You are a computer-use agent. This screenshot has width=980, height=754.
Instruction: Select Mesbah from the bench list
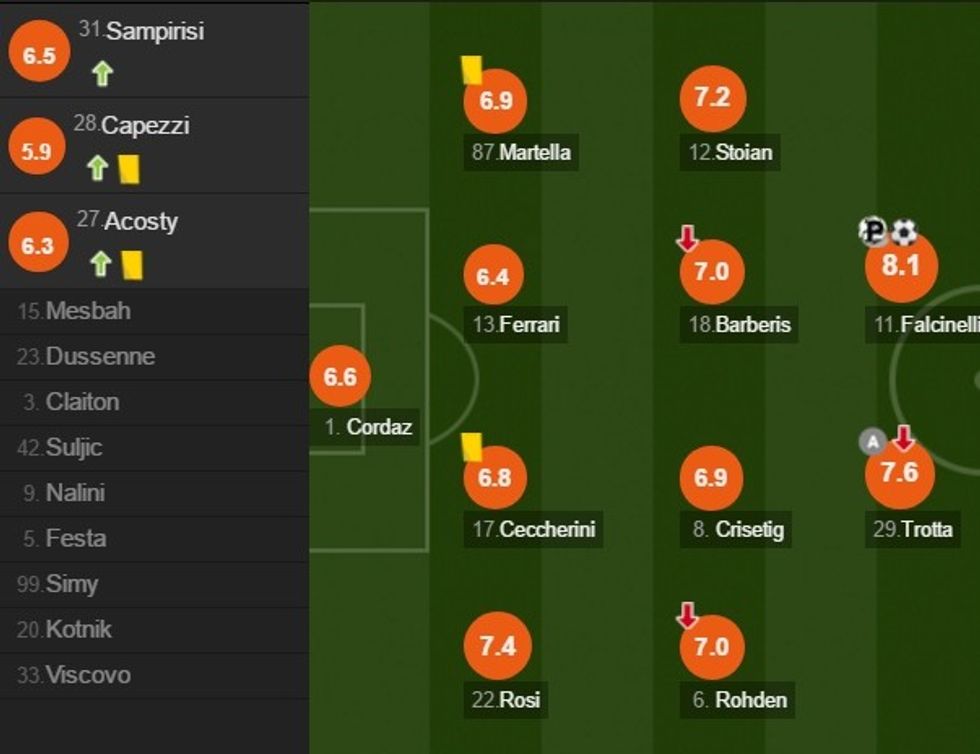click(x=88, y=311)
